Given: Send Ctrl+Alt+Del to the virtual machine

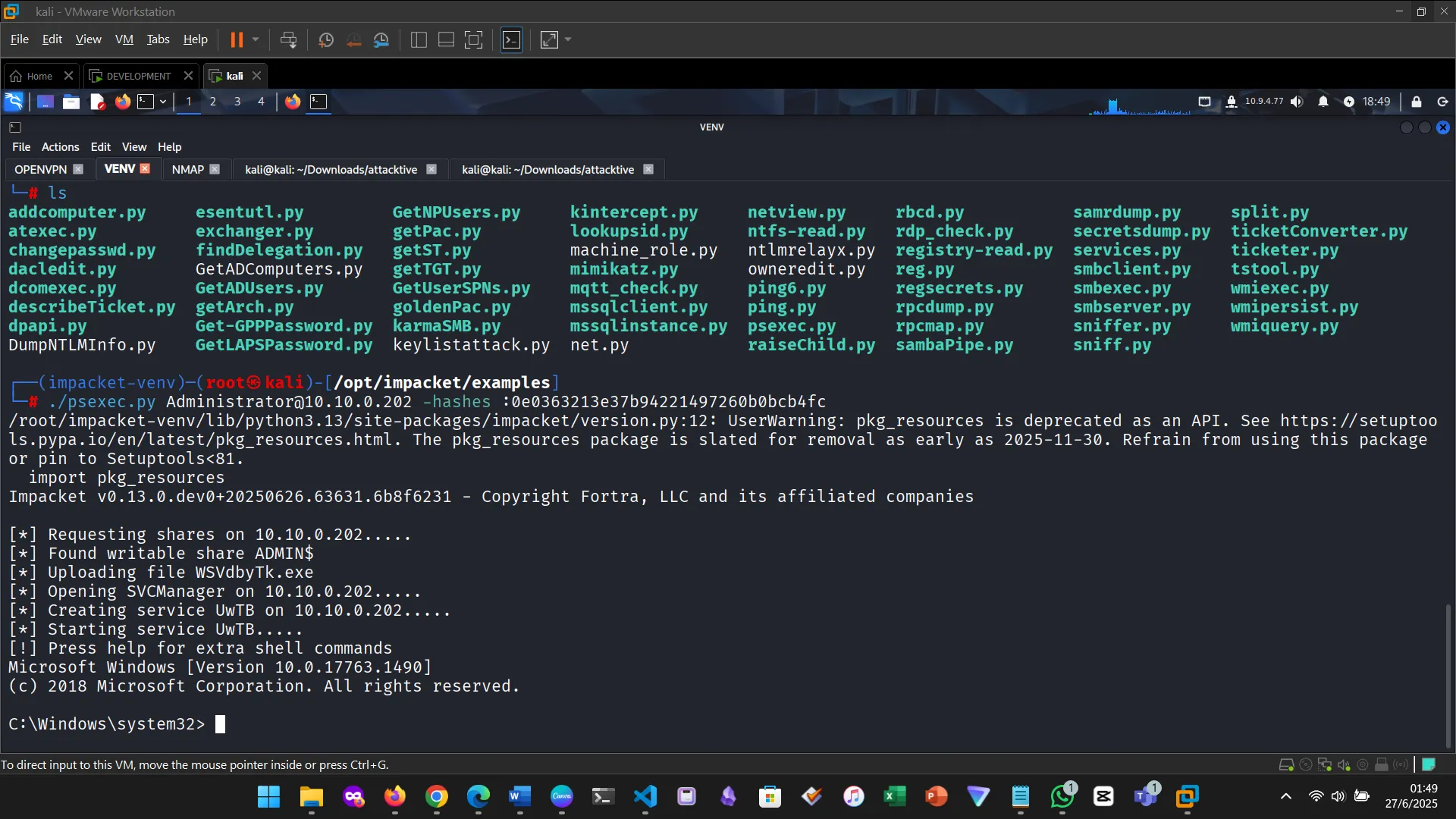Looking at the screenshot, I should point(288,39).
